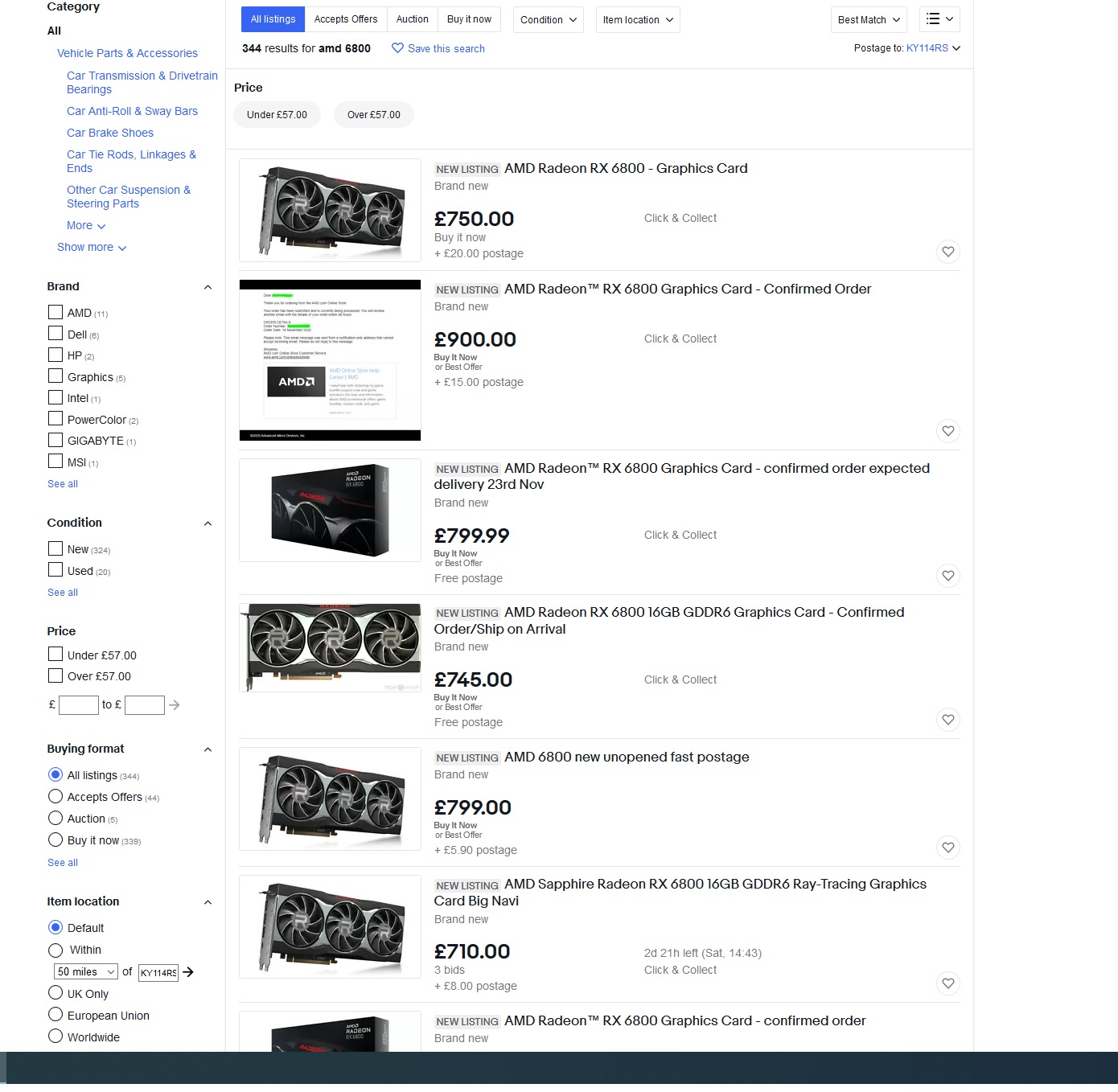
Task: Open the Best Match sort dropdown
Action: click(869, 19)
